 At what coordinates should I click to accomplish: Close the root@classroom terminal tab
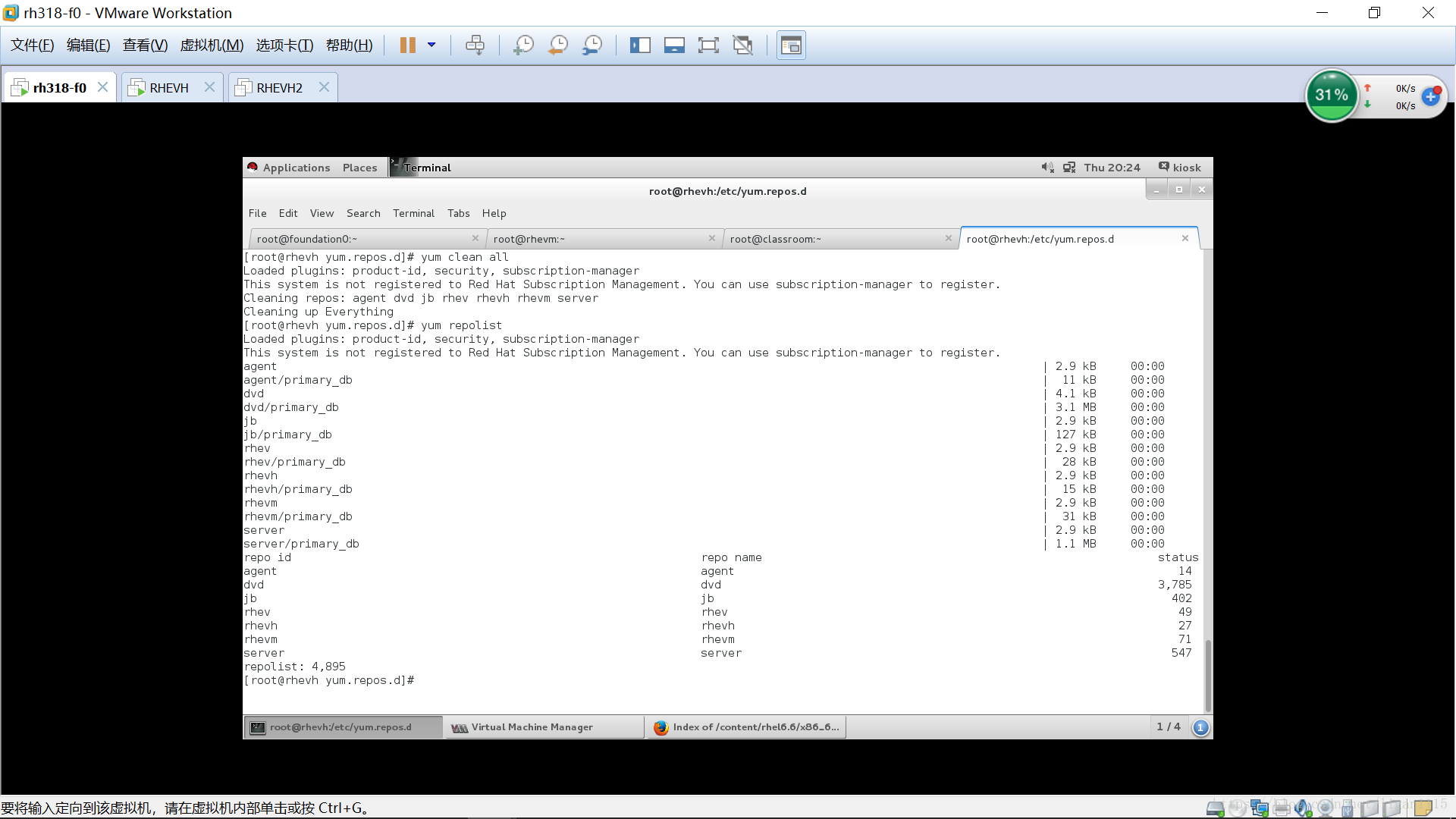(x=949, y=238)
